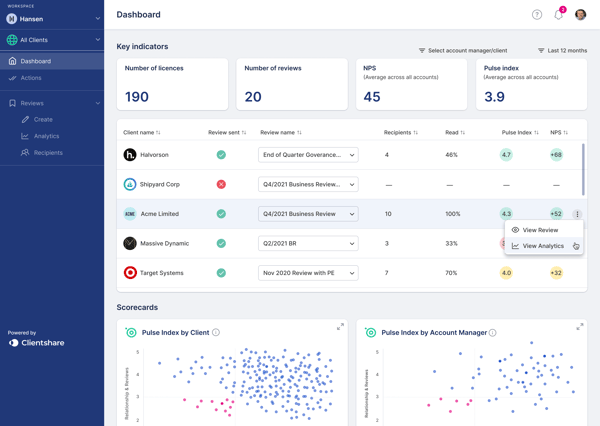This screenshot has height=426, width=600.
Task: Click the Shipyard Corp client logo
Action: coord(130,184)
